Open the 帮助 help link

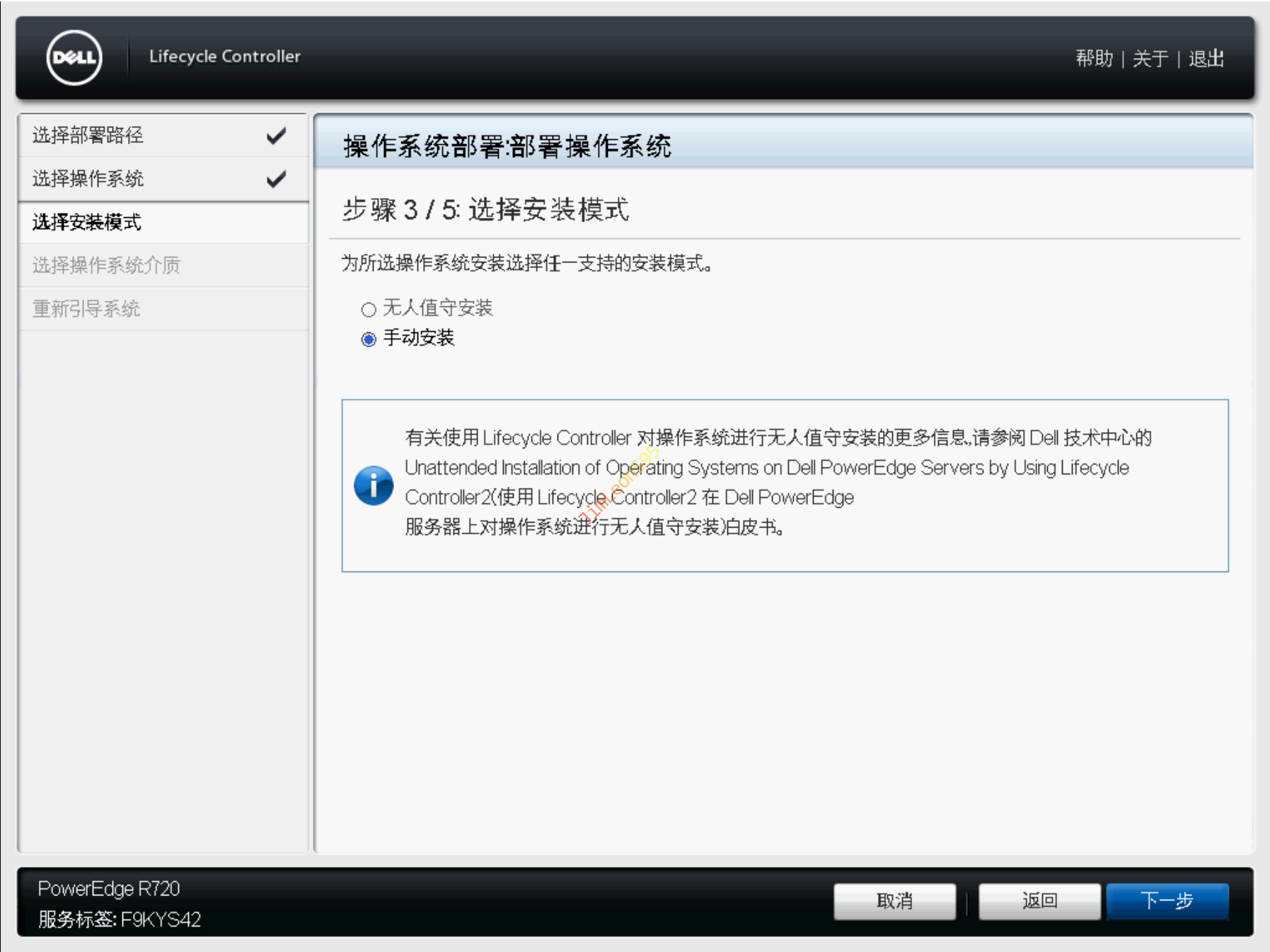pyautogui.click(x=1094, y=58)
